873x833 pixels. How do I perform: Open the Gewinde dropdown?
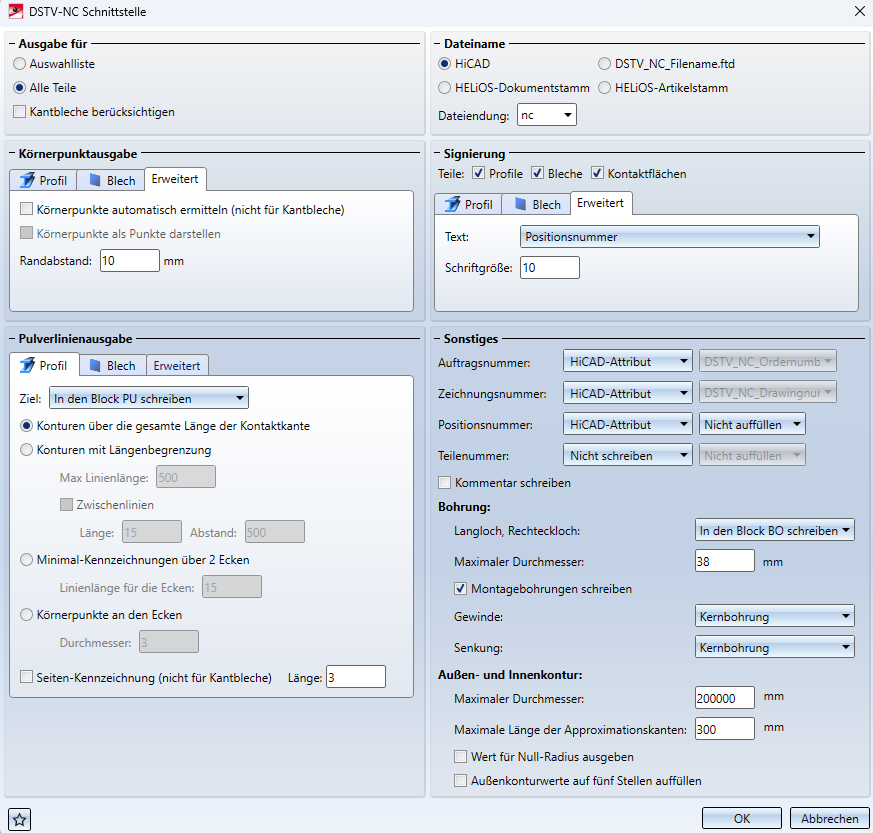click(x=774, y=616)
